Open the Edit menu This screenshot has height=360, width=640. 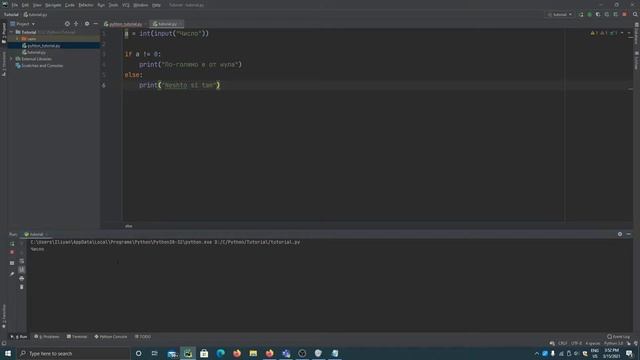click(25, 5)
